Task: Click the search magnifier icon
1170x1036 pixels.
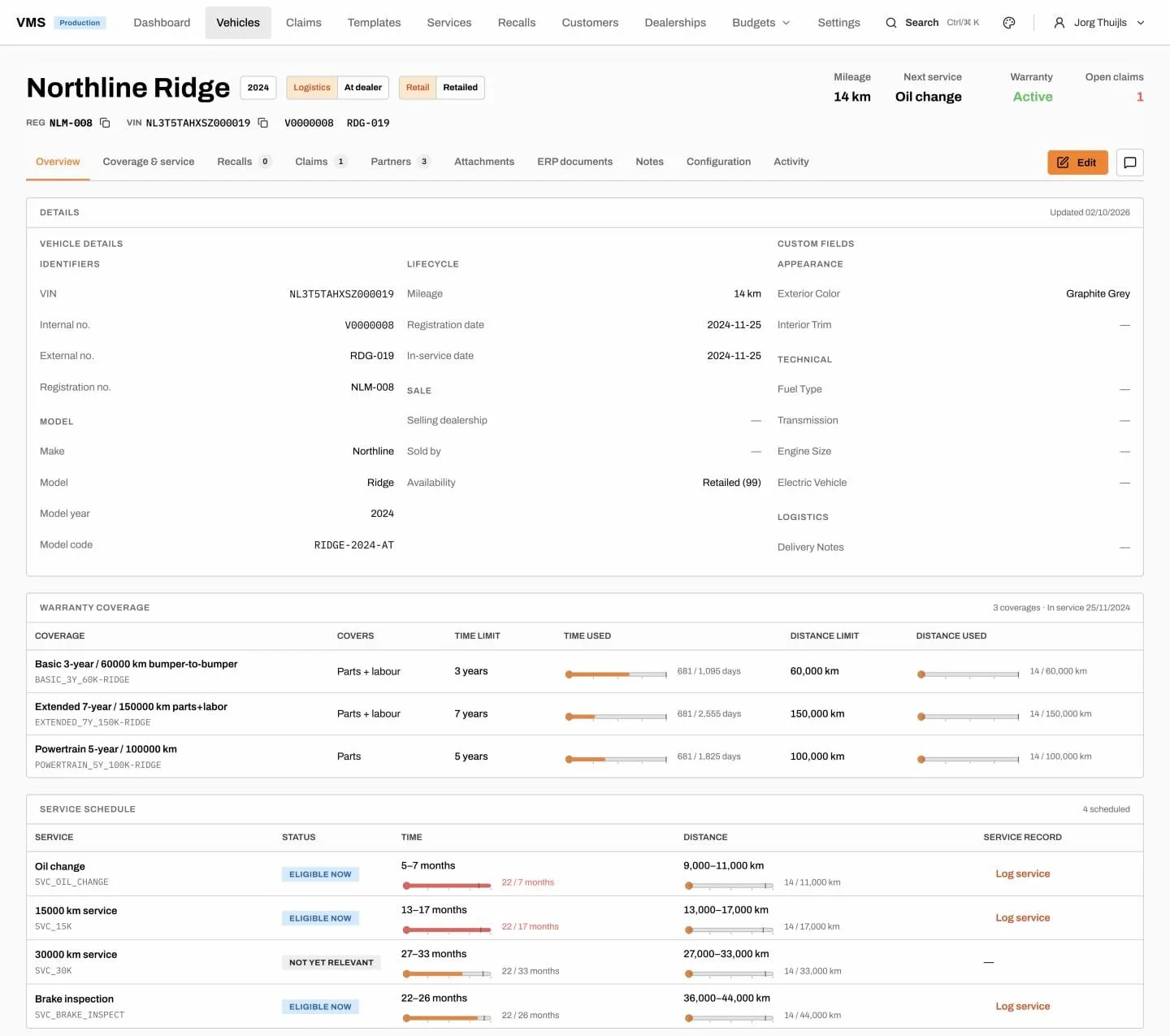Action: click(x=891, y=23)
